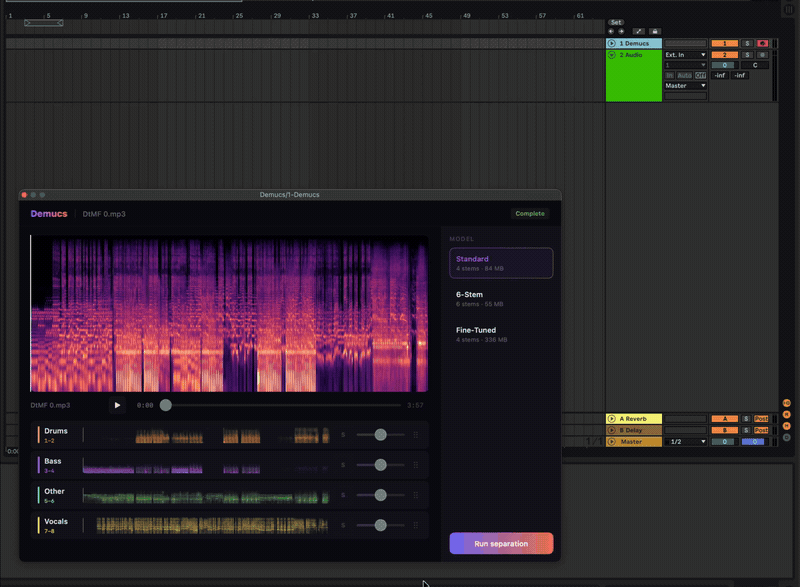Click the Complete status badge
800x587 pixels.
click(530, 214)
